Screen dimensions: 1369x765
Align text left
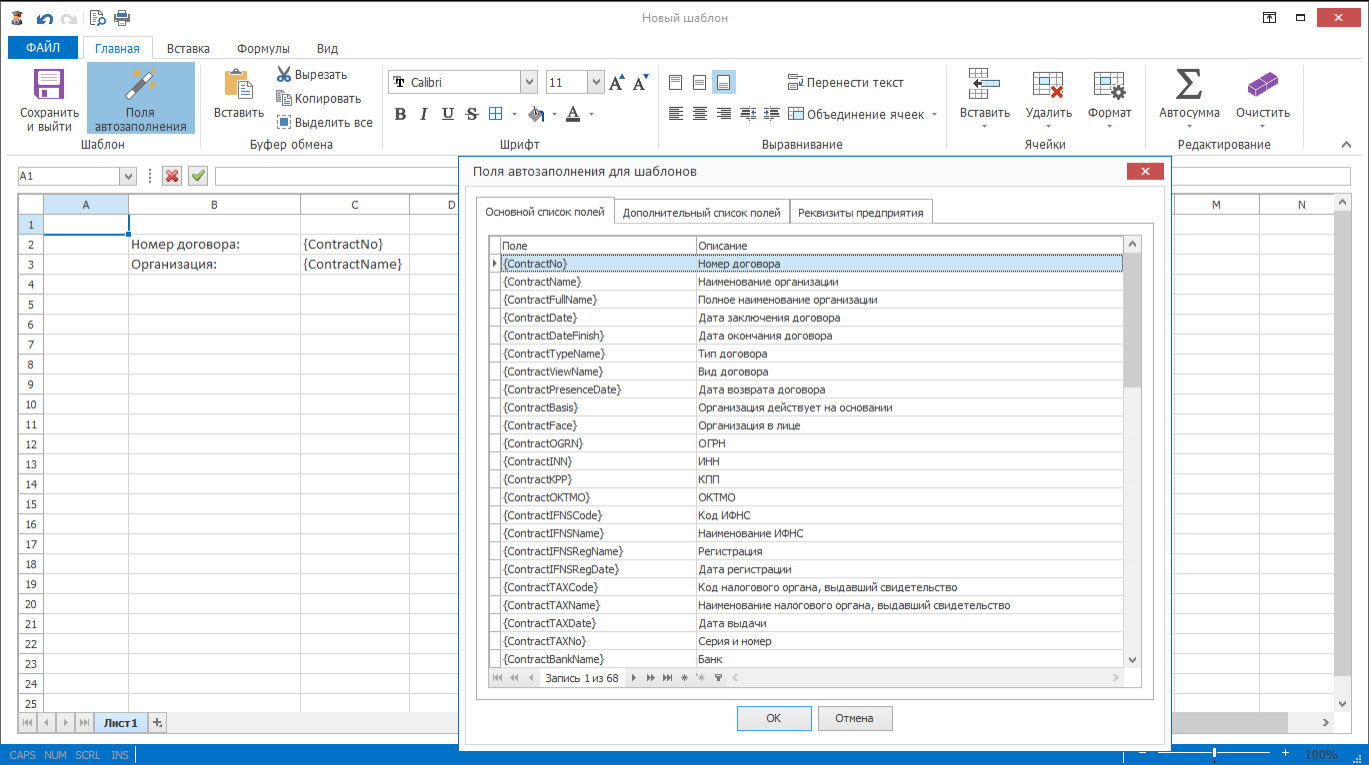(676, 114)
